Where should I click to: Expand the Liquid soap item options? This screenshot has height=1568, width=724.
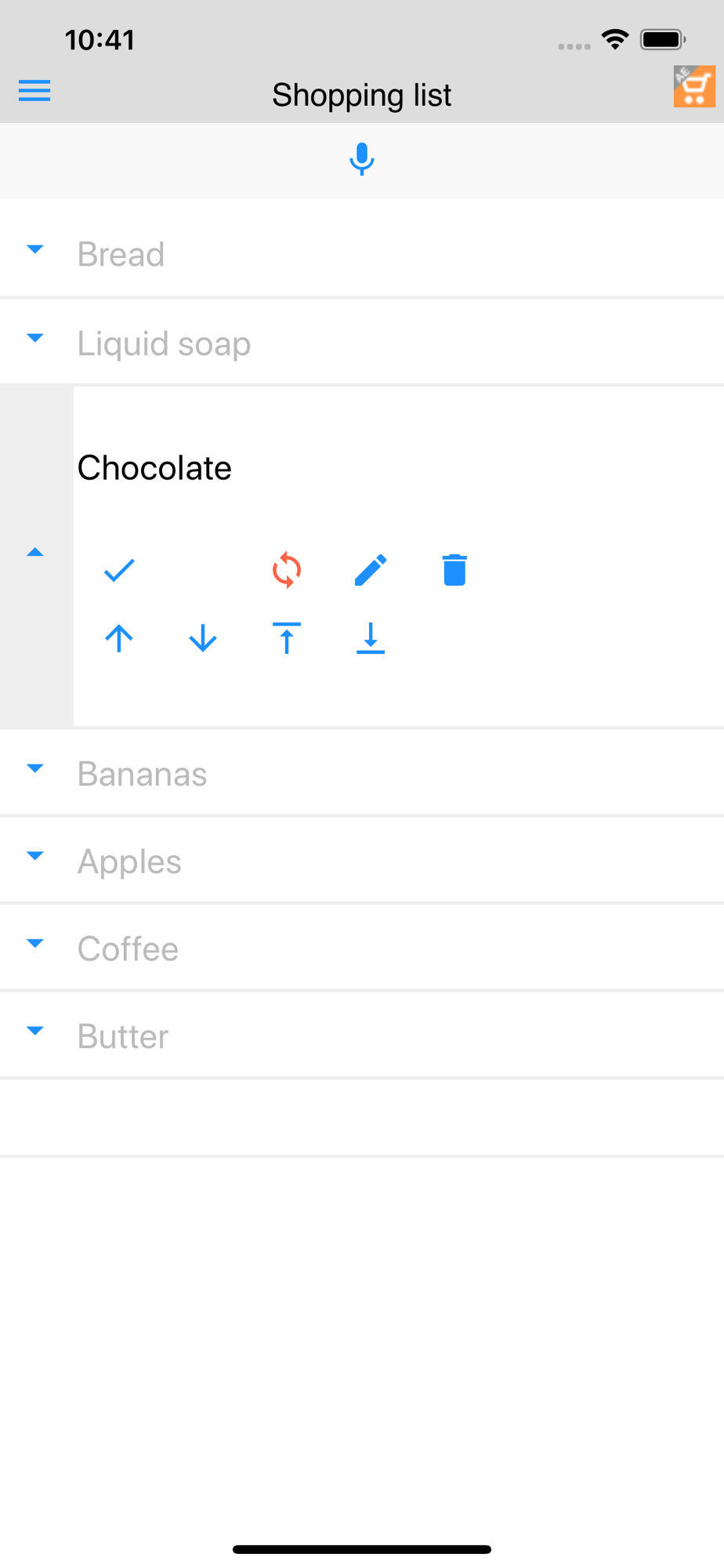pyautogui.click(x=35, y=338)
